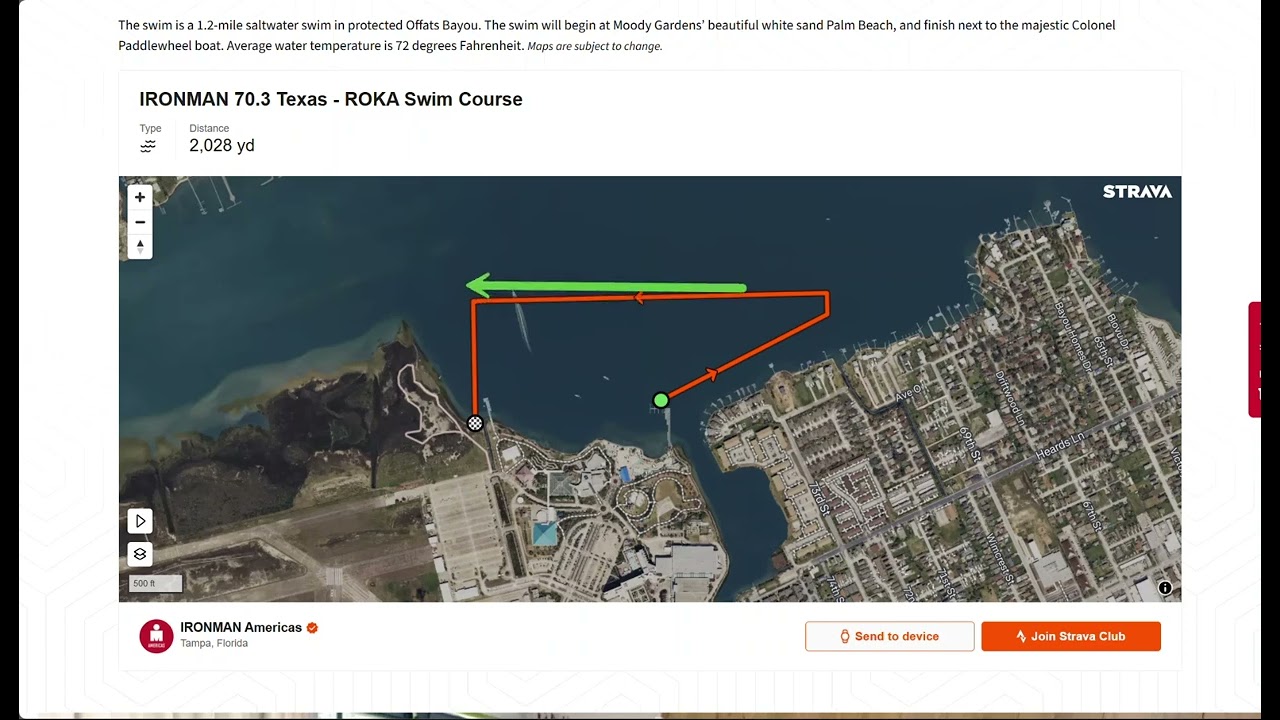The image size is (1280, 720).
Task: Click the IRONMAN Americas avatar logo
Action: coord(156,636)
